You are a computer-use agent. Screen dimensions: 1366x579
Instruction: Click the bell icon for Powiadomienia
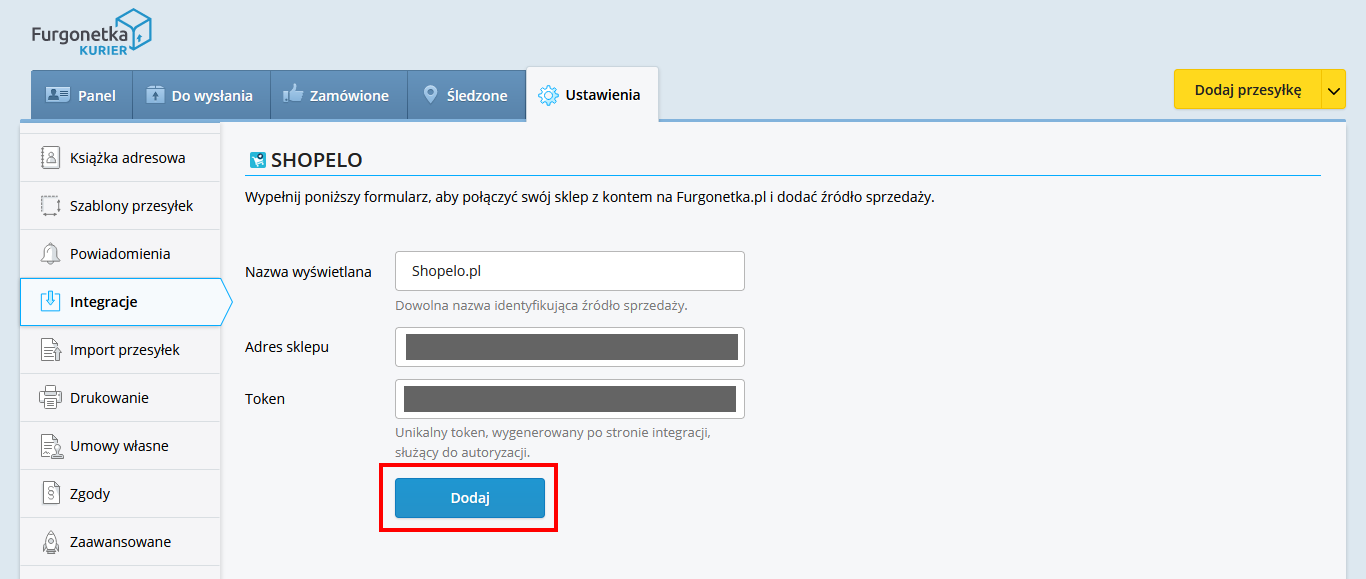(x=51, y=253)
